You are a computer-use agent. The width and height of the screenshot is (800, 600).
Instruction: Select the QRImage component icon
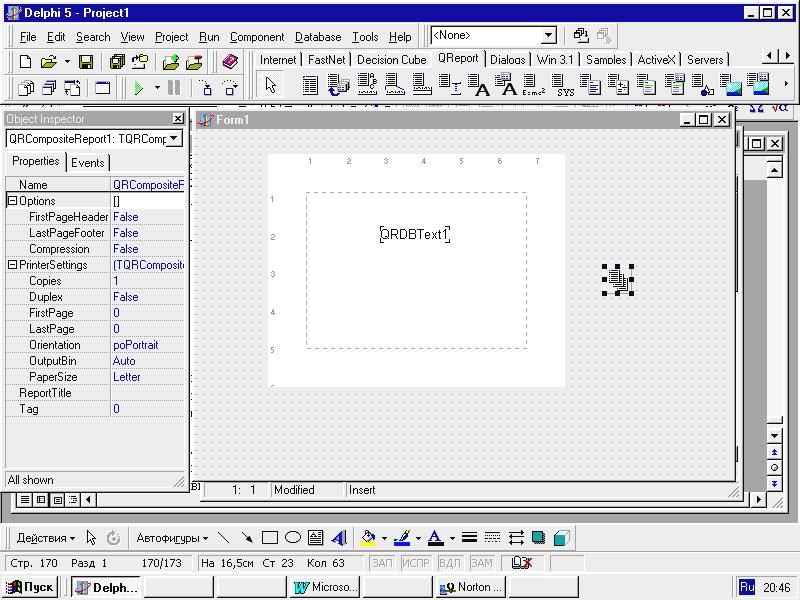pyautogui.click(x=730, y=85)
